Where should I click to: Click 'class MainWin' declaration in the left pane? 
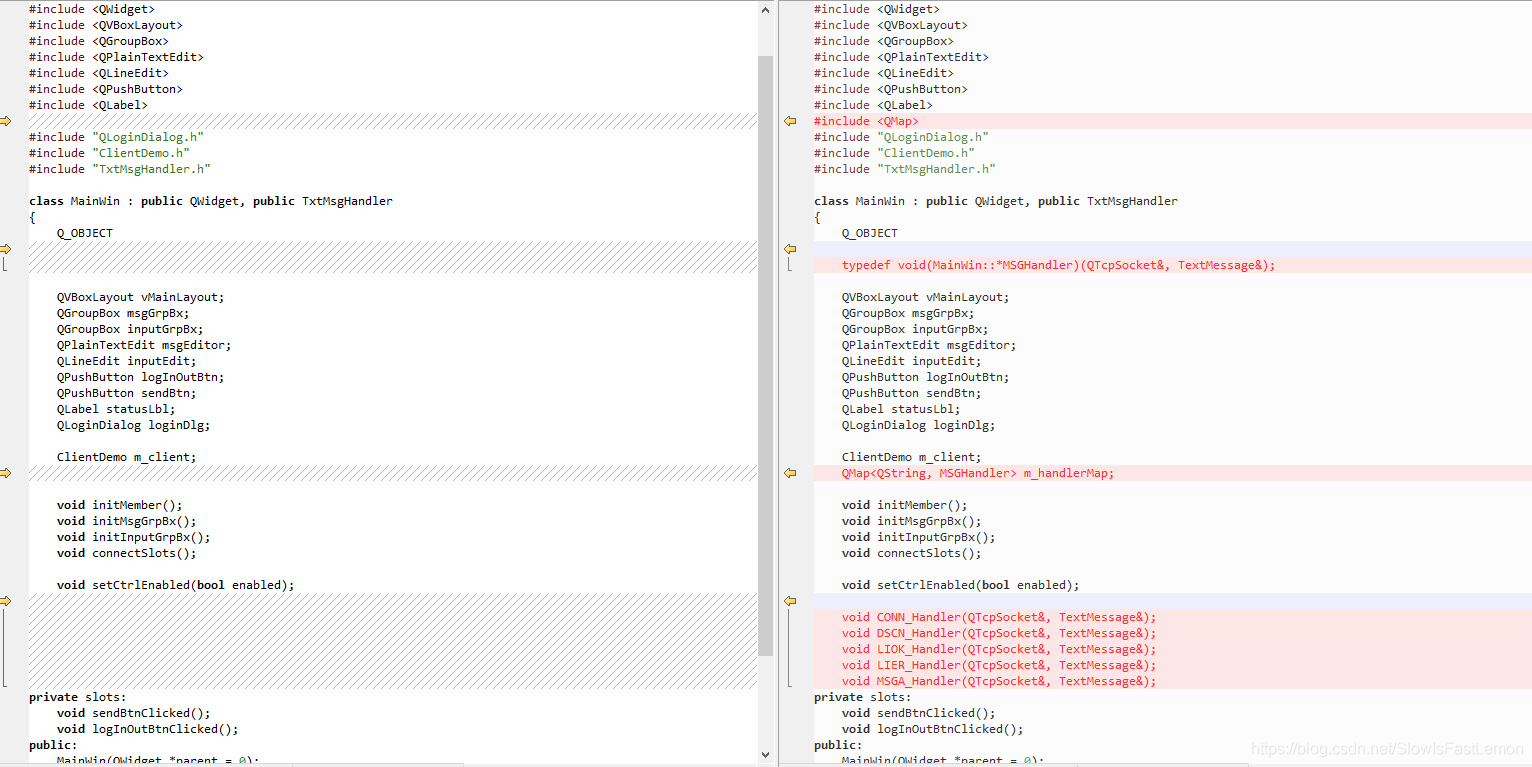[211, 201]
